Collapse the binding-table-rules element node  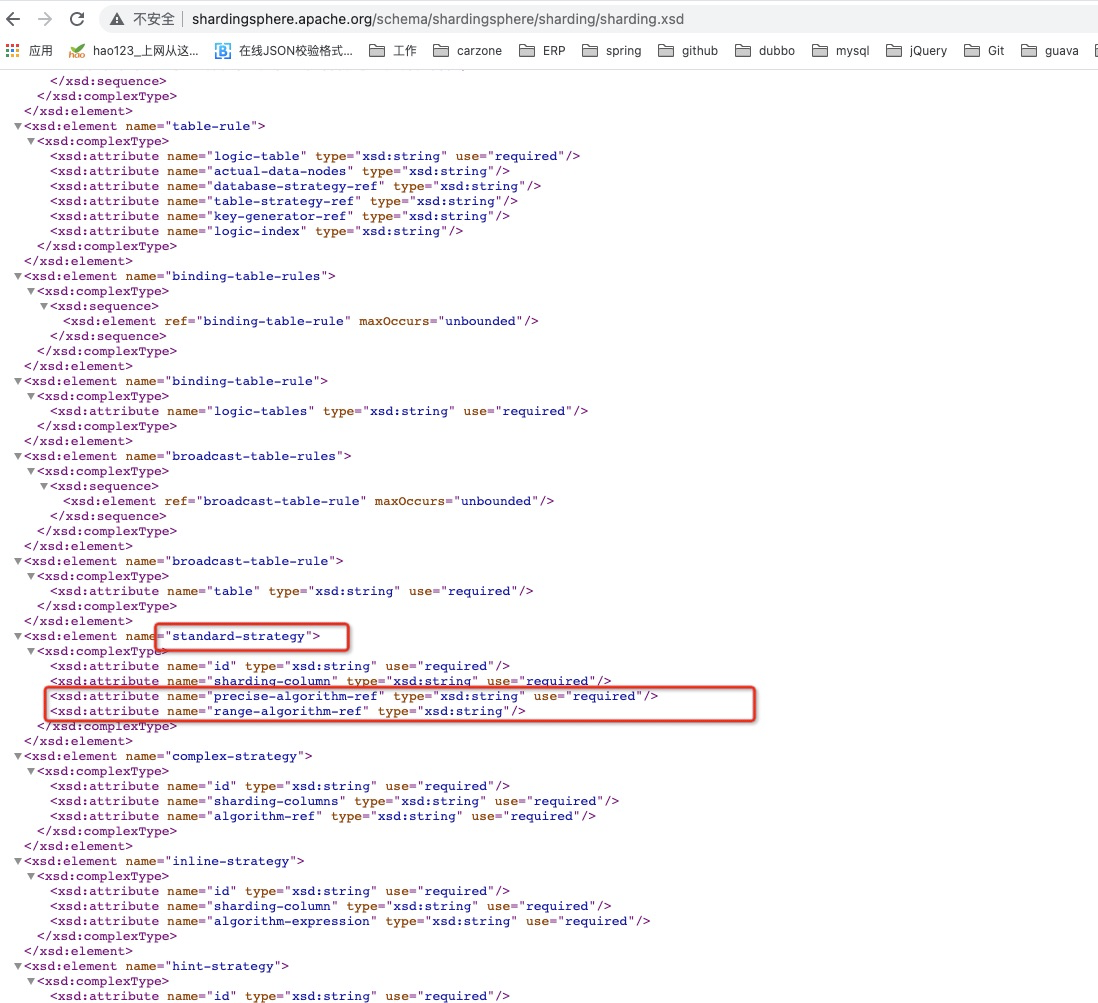(x=18, y=276)
